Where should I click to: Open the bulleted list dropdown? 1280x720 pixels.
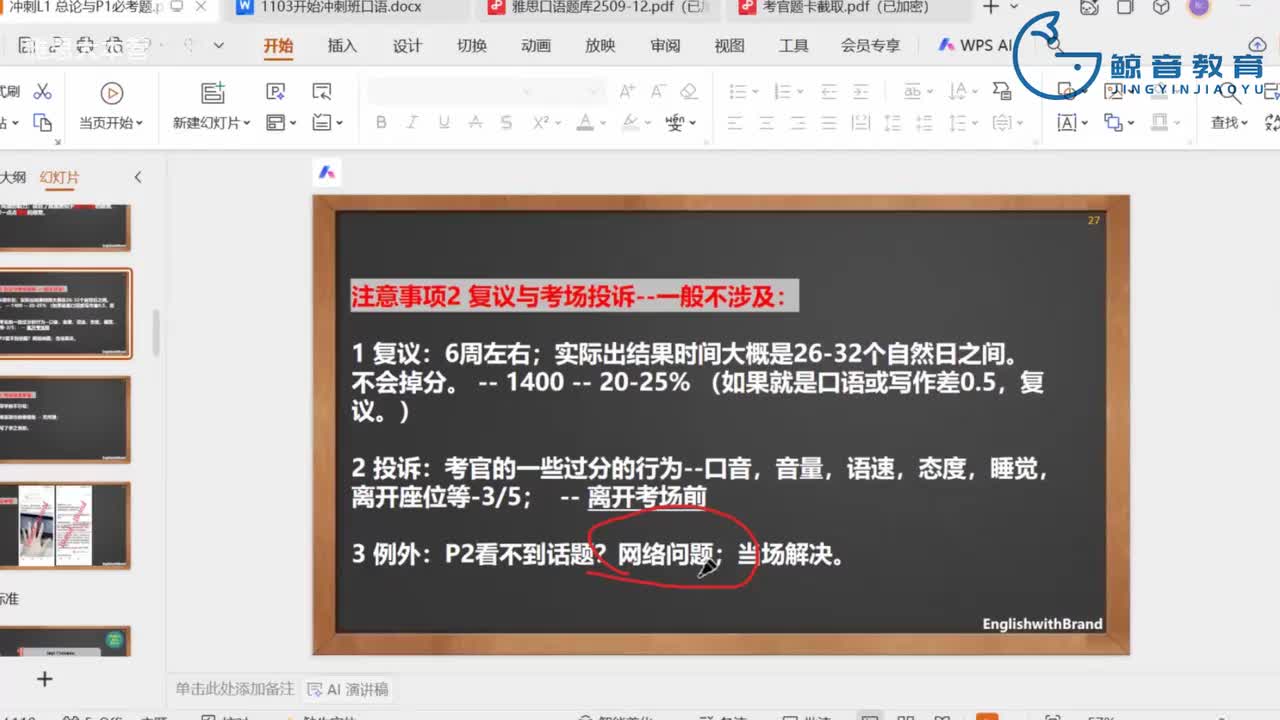(x=756, y=92)
